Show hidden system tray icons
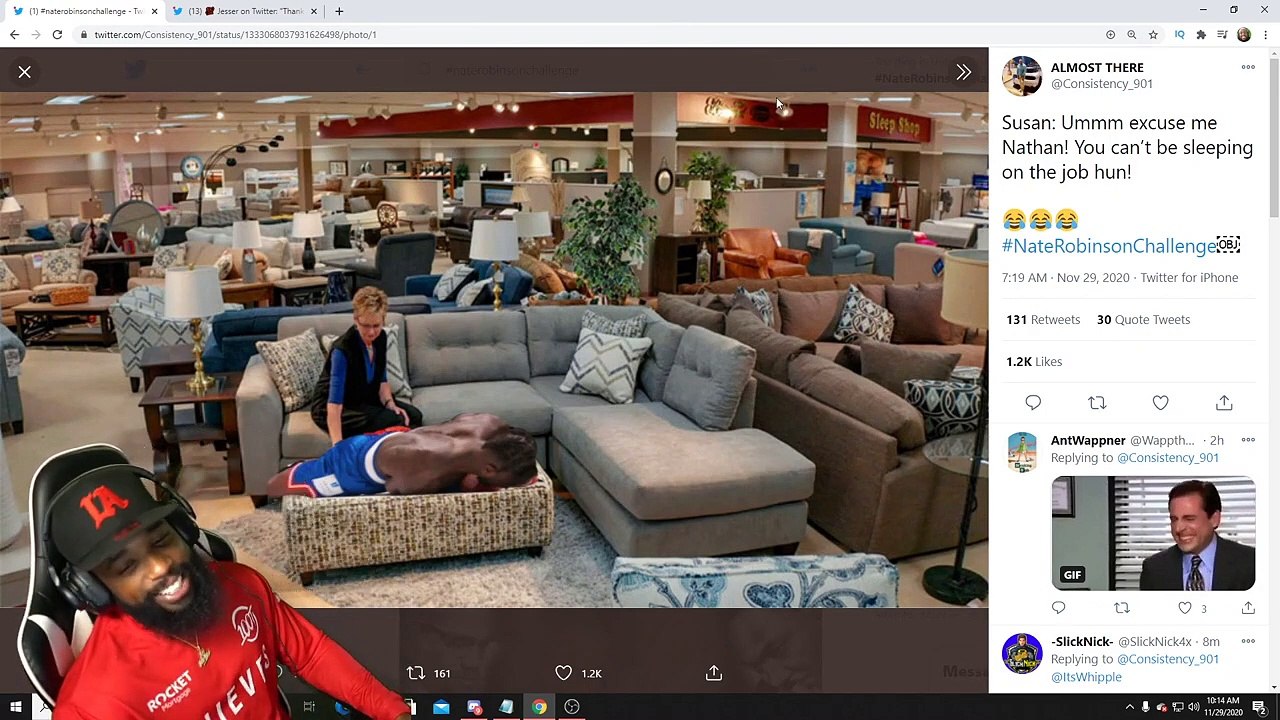Screen dimensions: 1280x720 [x=1130, y=707]
